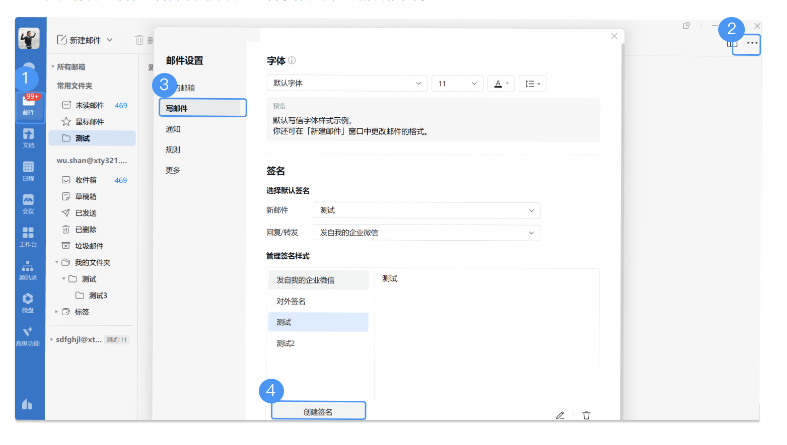This screenshot has height=445, width=787.
Task: Open the 新邮件 default signature dropdown
Action: tap(427, 210)
